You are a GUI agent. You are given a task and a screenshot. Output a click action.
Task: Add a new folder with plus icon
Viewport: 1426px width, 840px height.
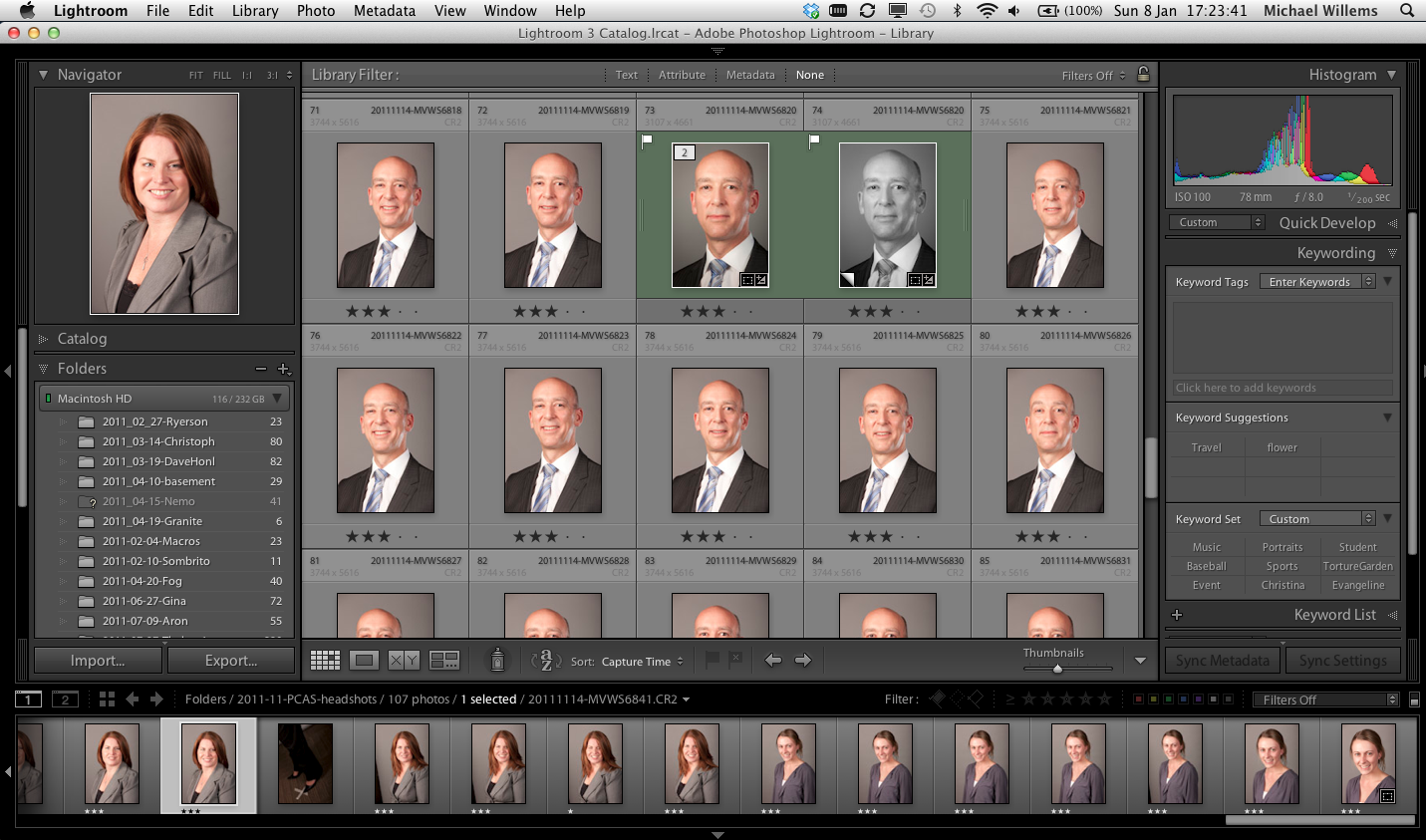click(283, 369)
